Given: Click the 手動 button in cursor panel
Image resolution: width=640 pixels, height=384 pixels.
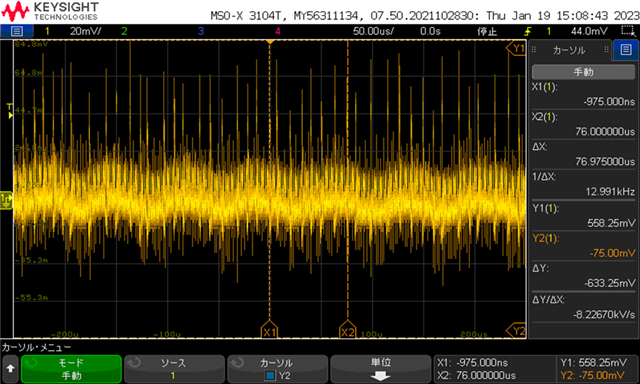Looking at the screenshot, I should coord(583,72).
